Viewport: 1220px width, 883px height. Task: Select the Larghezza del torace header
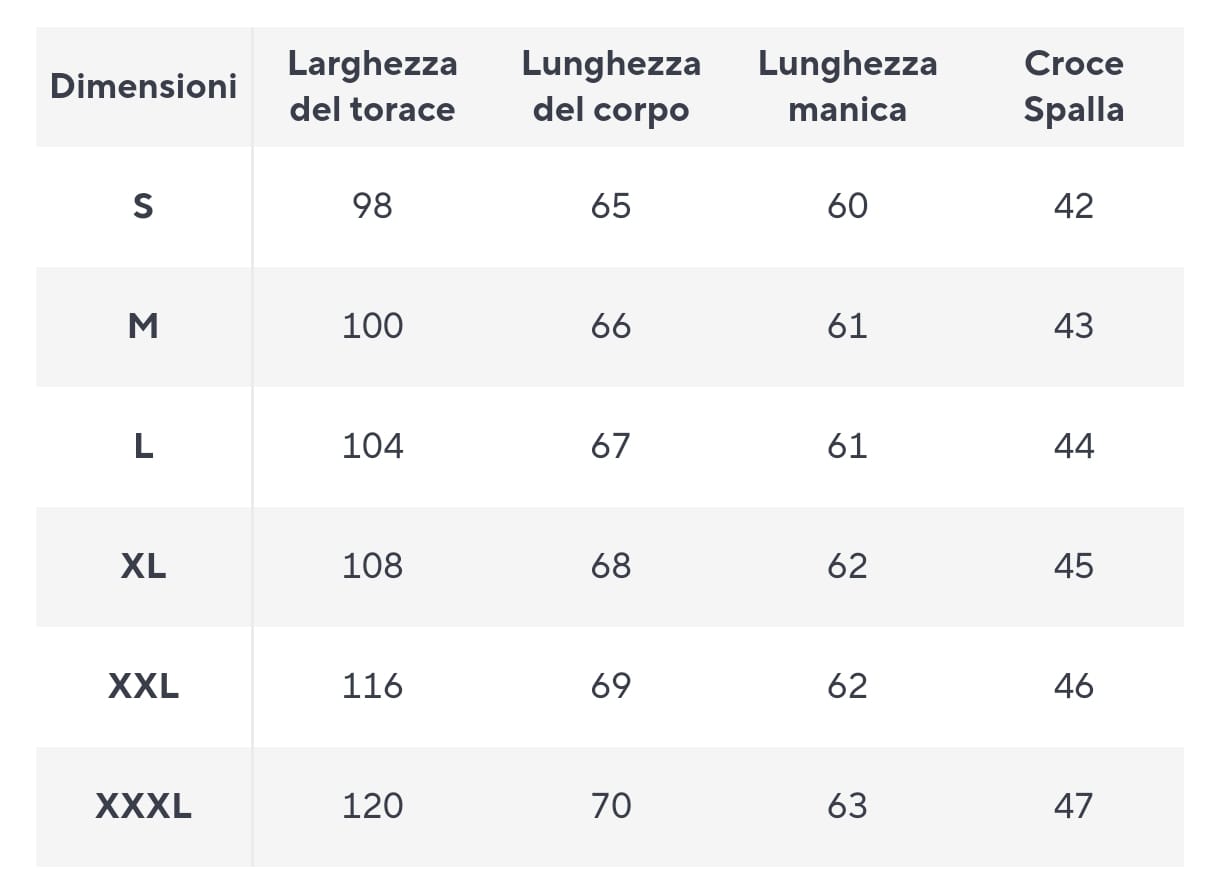click(372, 86)
